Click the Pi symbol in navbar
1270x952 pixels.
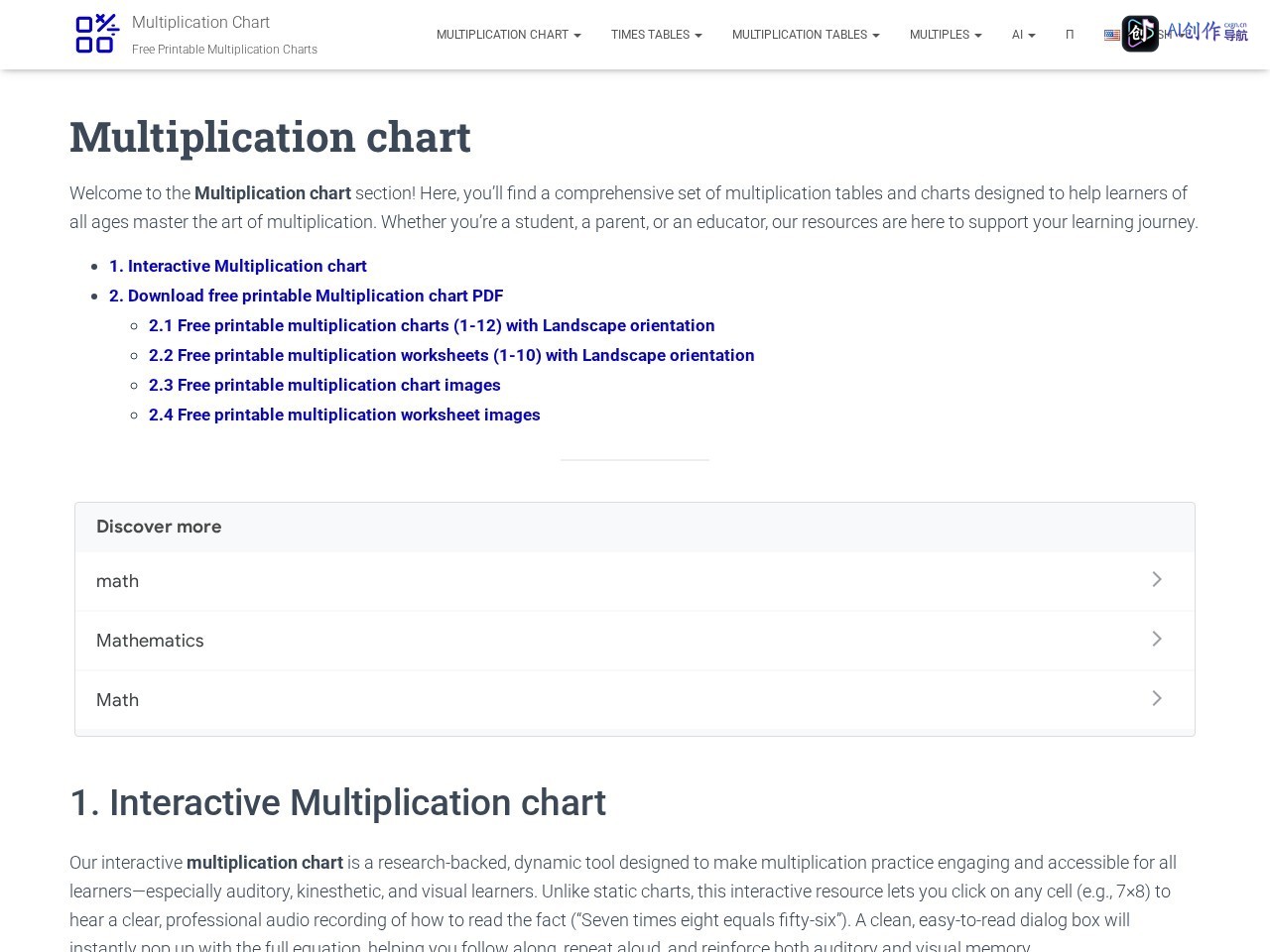point(1070,35)
